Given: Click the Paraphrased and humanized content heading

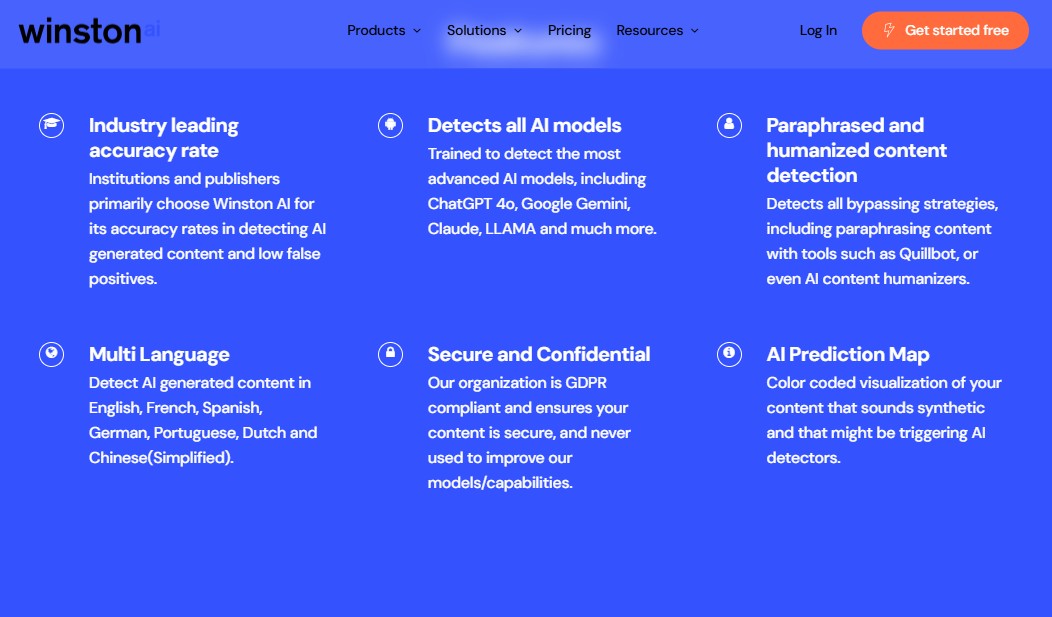Looking at the screenshot, I should coord(856,150).
